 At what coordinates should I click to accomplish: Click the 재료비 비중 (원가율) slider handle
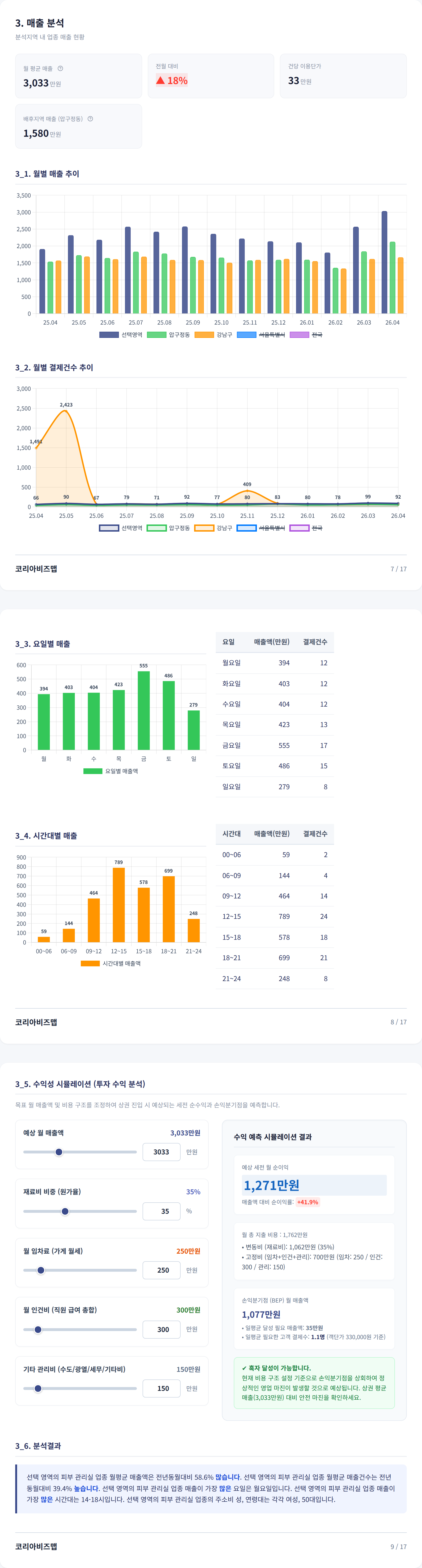tap(65, 1211)
